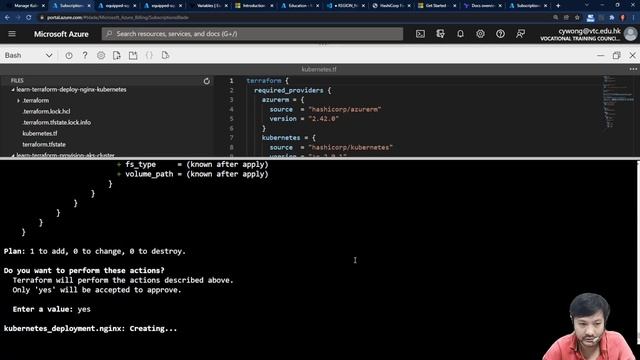Open .terraform.tfstate.lock.info file
Image resolution: width=640 pixels, height=360 pixels.
point(56,122)
